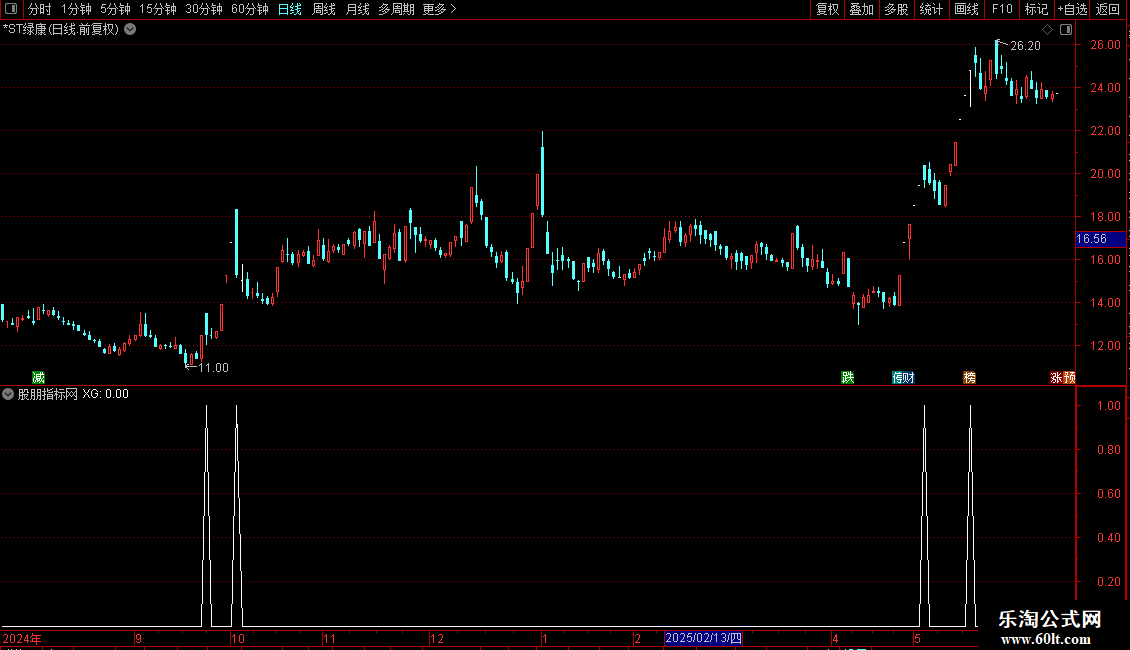Switch to 月线 monthly chart

click(x=357, y=9)
